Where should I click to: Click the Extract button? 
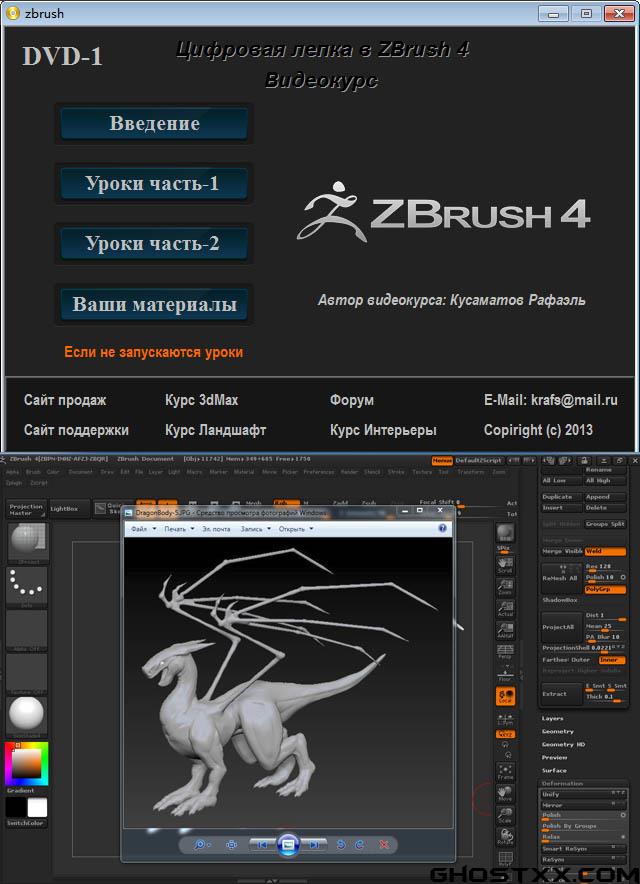[561, 694]
